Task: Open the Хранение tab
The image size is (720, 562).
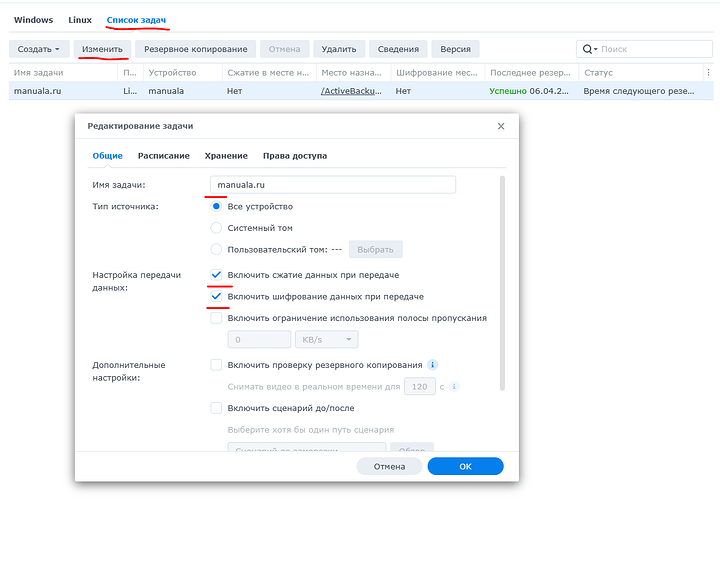Action: click(x=226, y=156)
